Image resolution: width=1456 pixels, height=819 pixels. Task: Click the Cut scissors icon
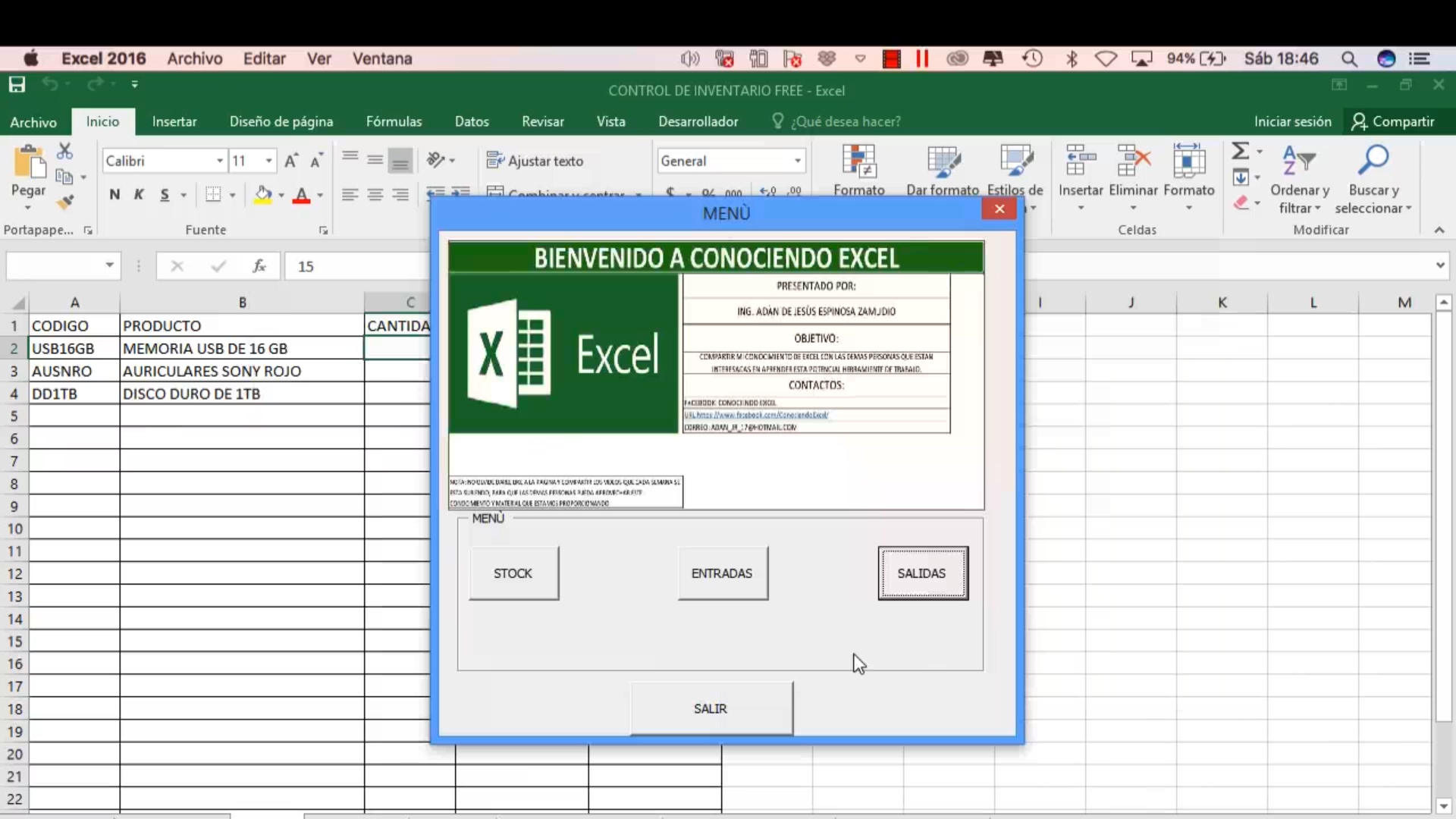point(65,151)
